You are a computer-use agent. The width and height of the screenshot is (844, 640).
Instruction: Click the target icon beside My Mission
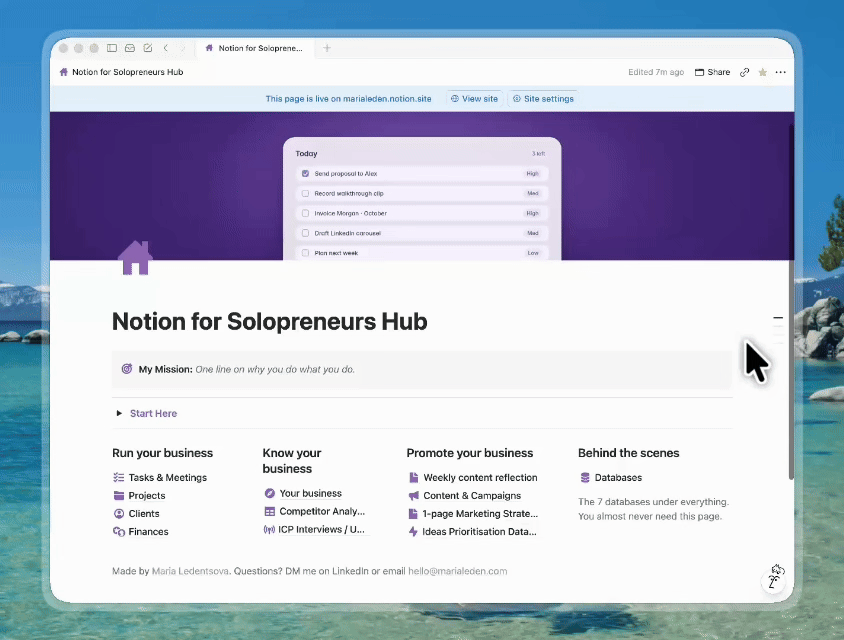point(127,369)
